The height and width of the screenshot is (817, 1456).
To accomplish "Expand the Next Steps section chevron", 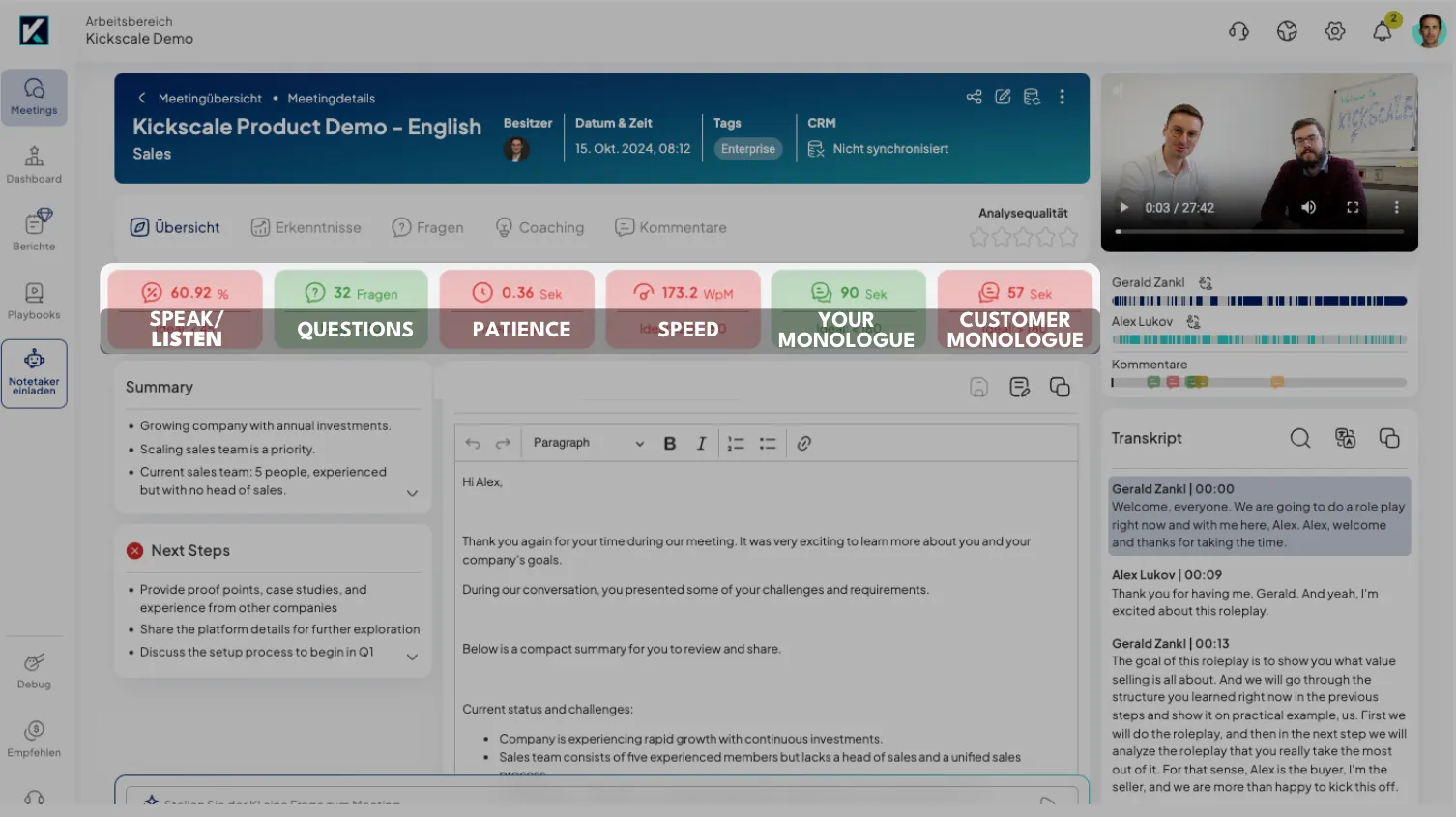I will (x=412, y=657).
